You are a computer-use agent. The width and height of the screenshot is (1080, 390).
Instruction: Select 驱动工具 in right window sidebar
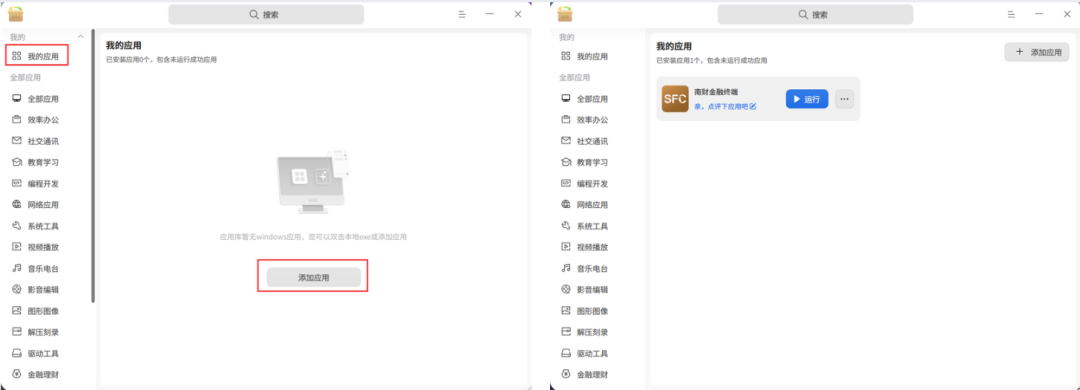pos(585,353)
